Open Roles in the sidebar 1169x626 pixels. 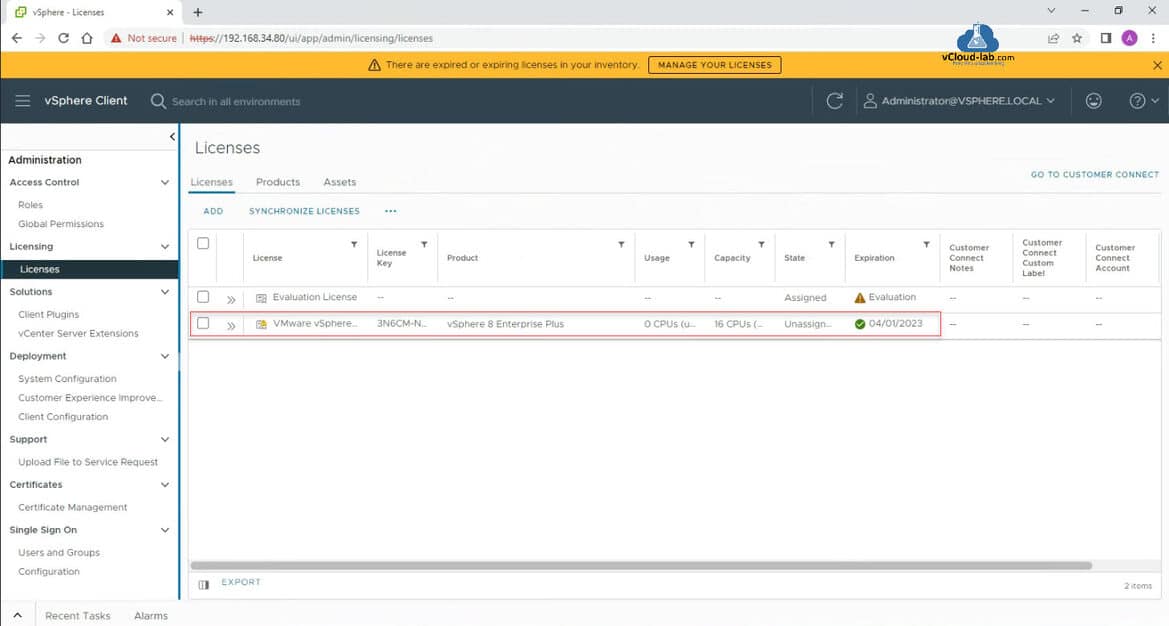[31, 205]
